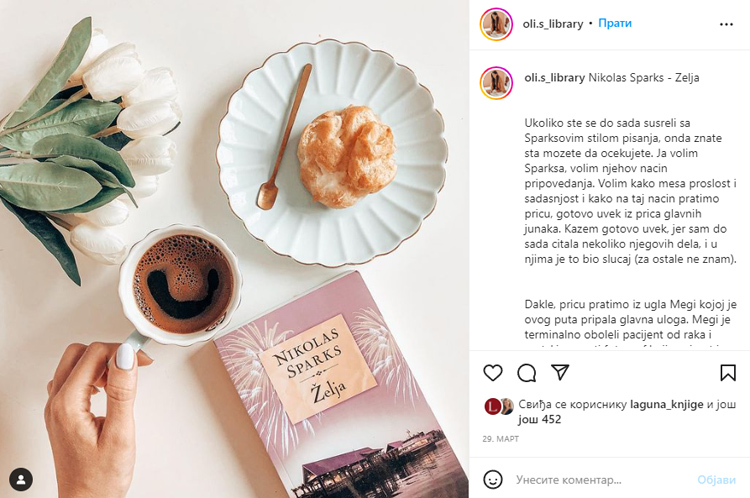Viewport: 750px width, 498px height.
Task: Click the caption text about Sparks's writing
Action: point(630,191)
